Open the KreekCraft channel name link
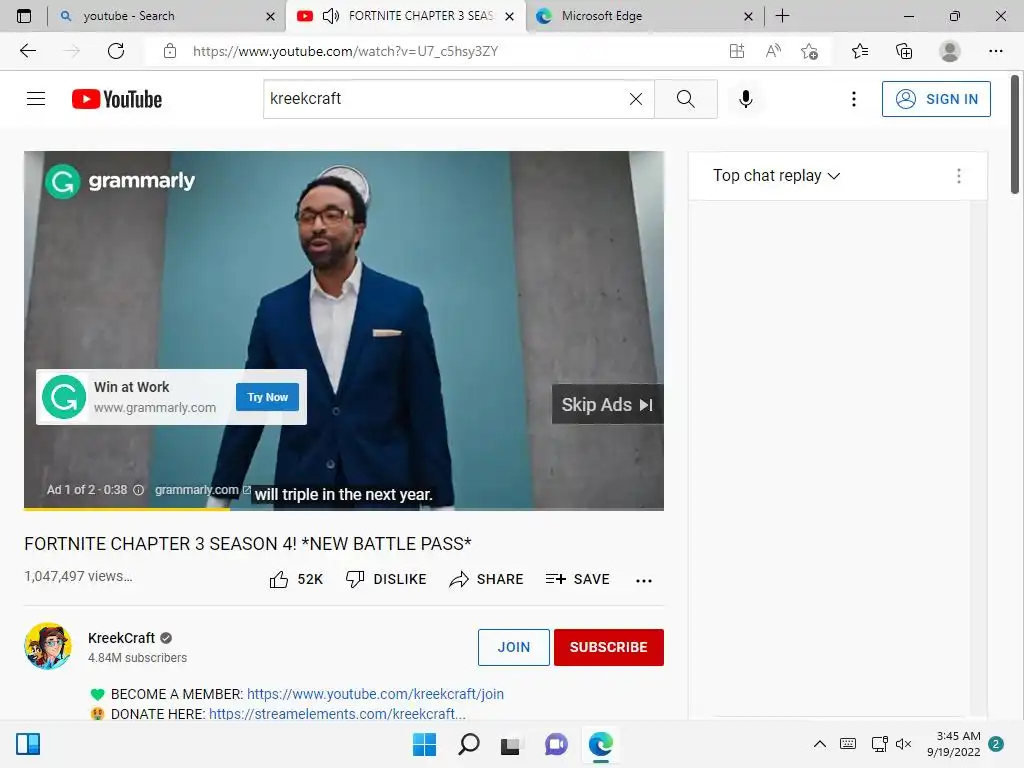Screen dimensions: 1024x768 click(x=121, y=638)
